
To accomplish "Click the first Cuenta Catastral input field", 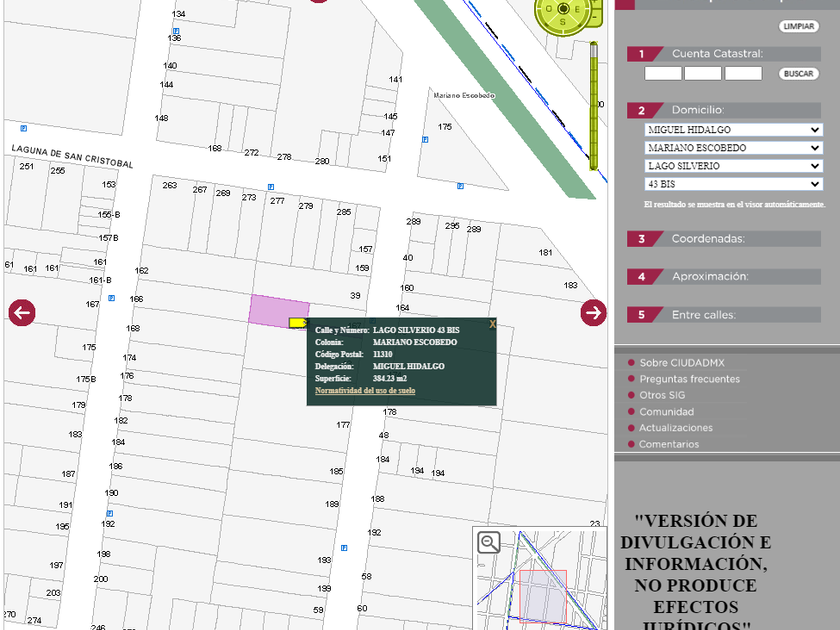I will click(x=663, y=74).
